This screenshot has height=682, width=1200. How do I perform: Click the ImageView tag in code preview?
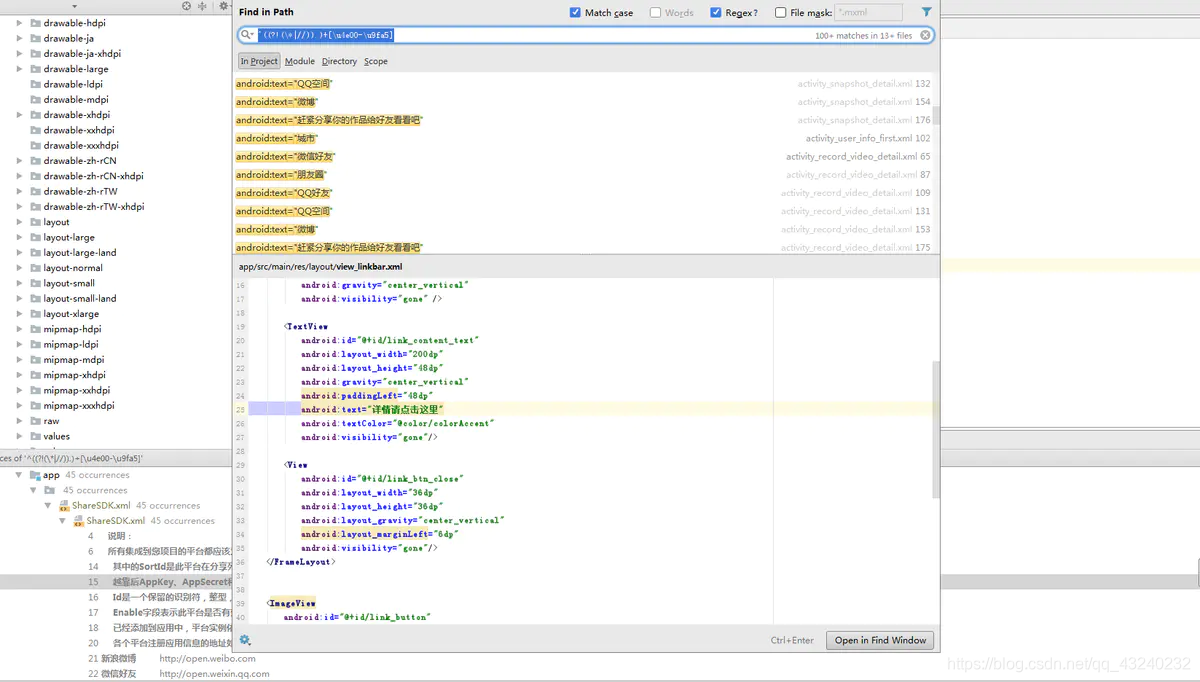[292, 603]
